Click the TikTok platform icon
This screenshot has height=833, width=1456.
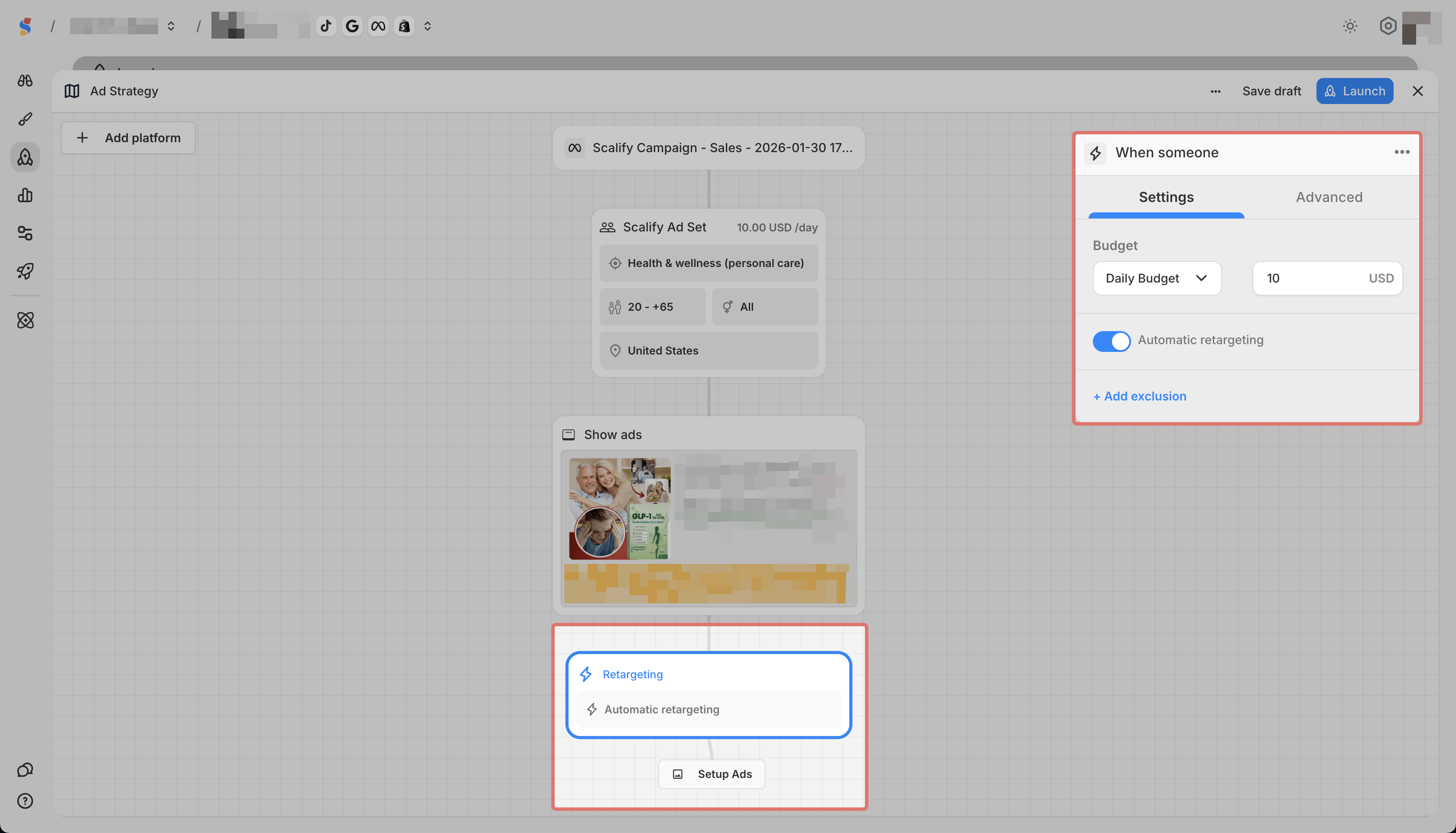point(326,26)
